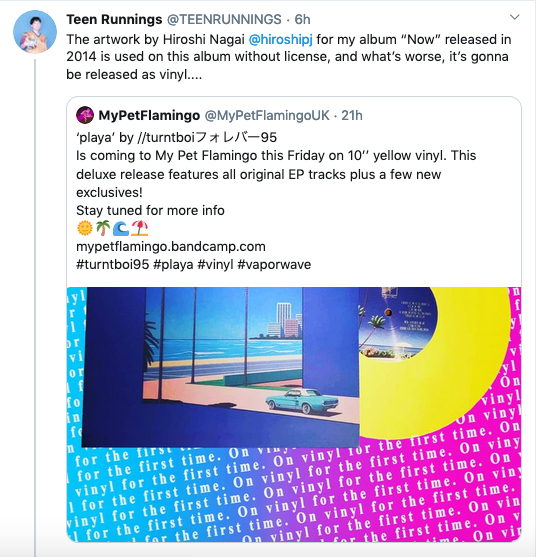536x557 pixels.
Task: Click the sun emoji in quoted tweet
Action: point(85,228)
